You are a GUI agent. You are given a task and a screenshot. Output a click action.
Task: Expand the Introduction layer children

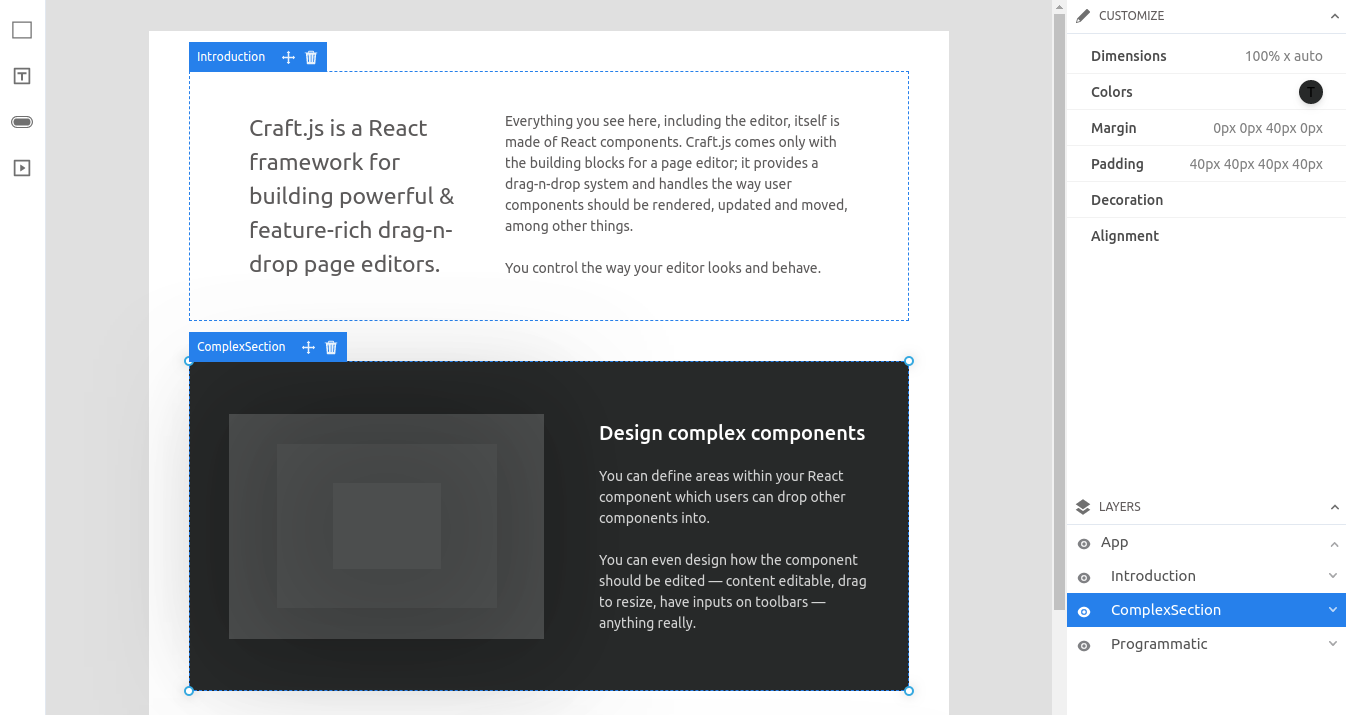1332,576
